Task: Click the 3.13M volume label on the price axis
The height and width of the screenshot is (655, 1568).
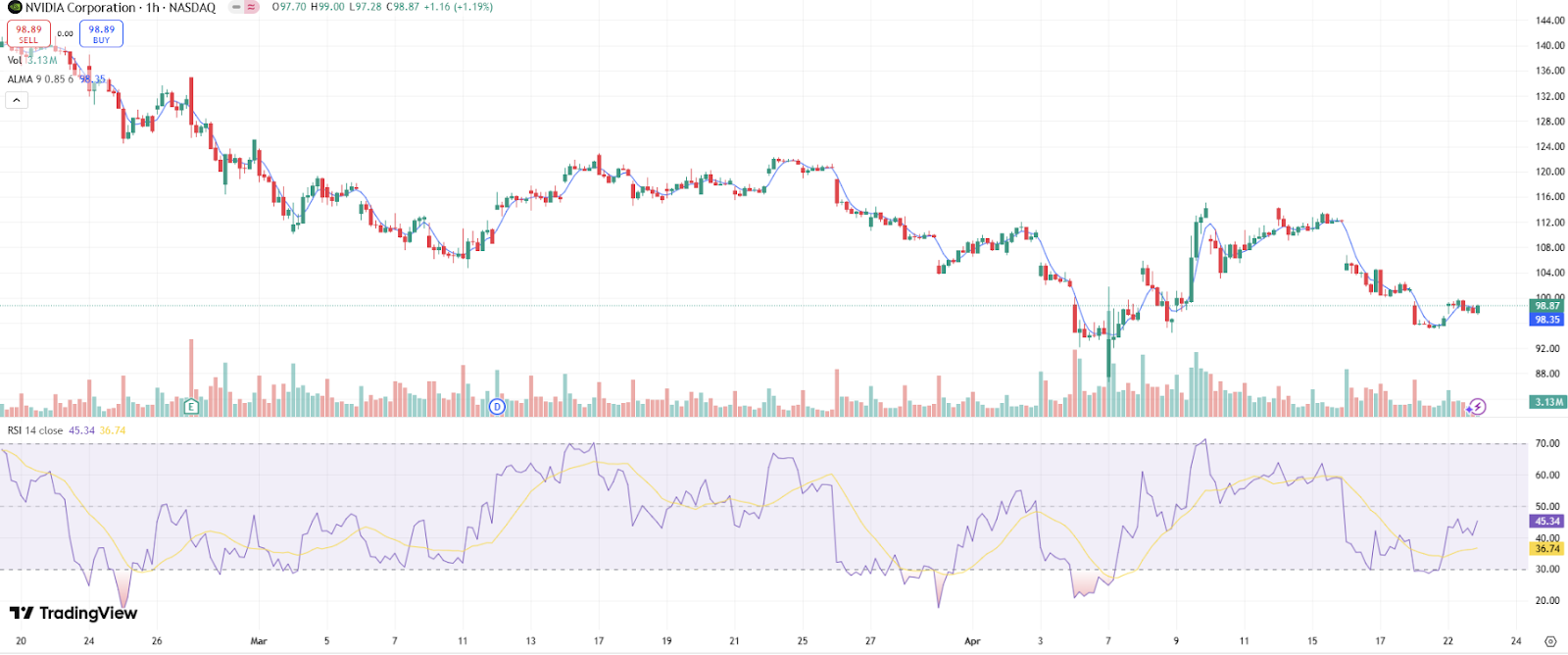Action: 1548,402
